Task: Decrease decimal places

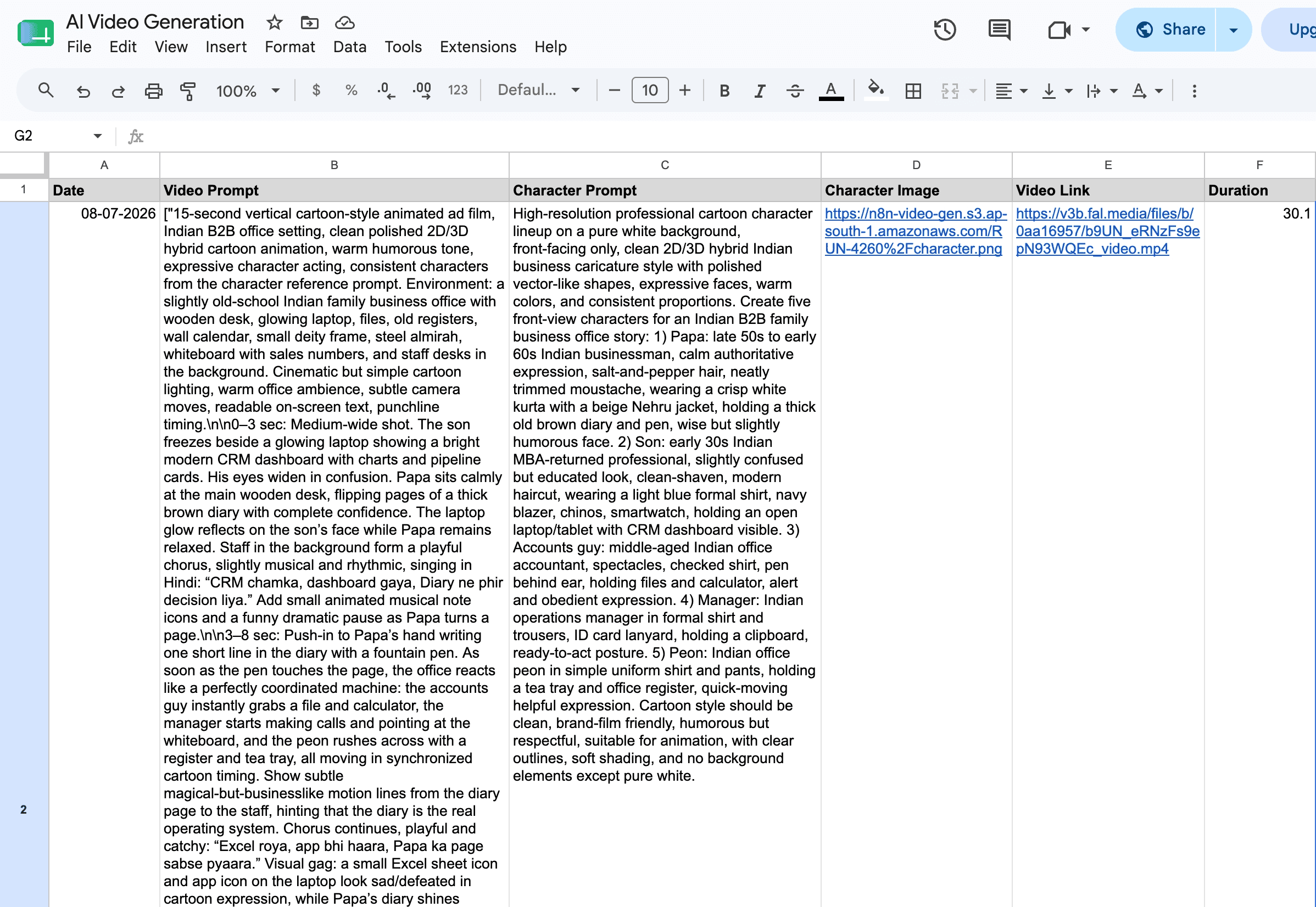Action: point(386,91)
